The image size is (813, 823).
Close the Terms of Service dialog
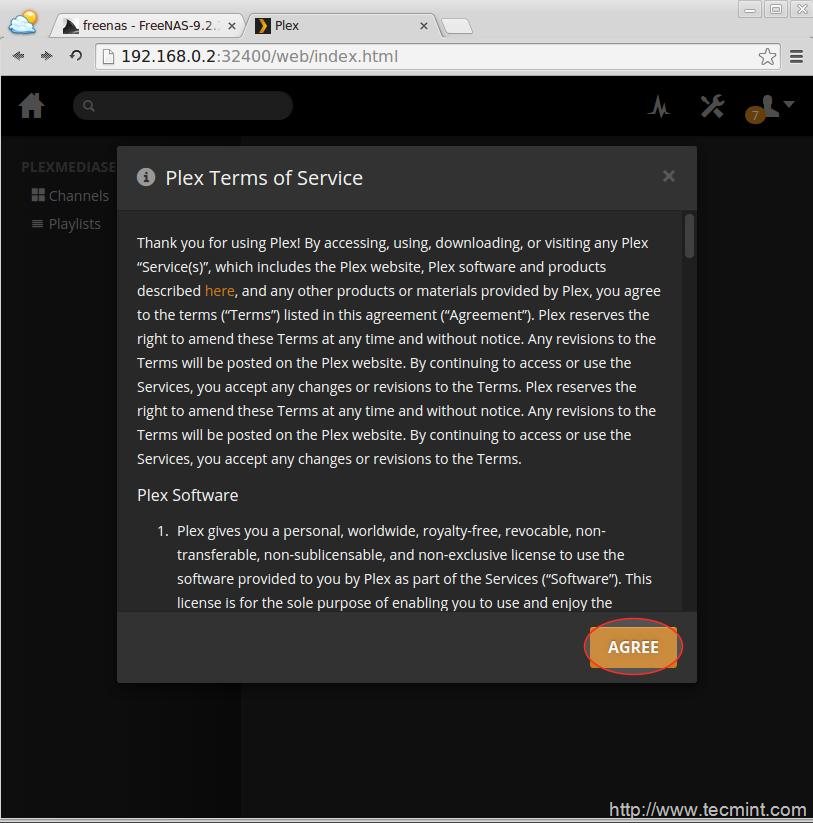(x=668, y=176)
